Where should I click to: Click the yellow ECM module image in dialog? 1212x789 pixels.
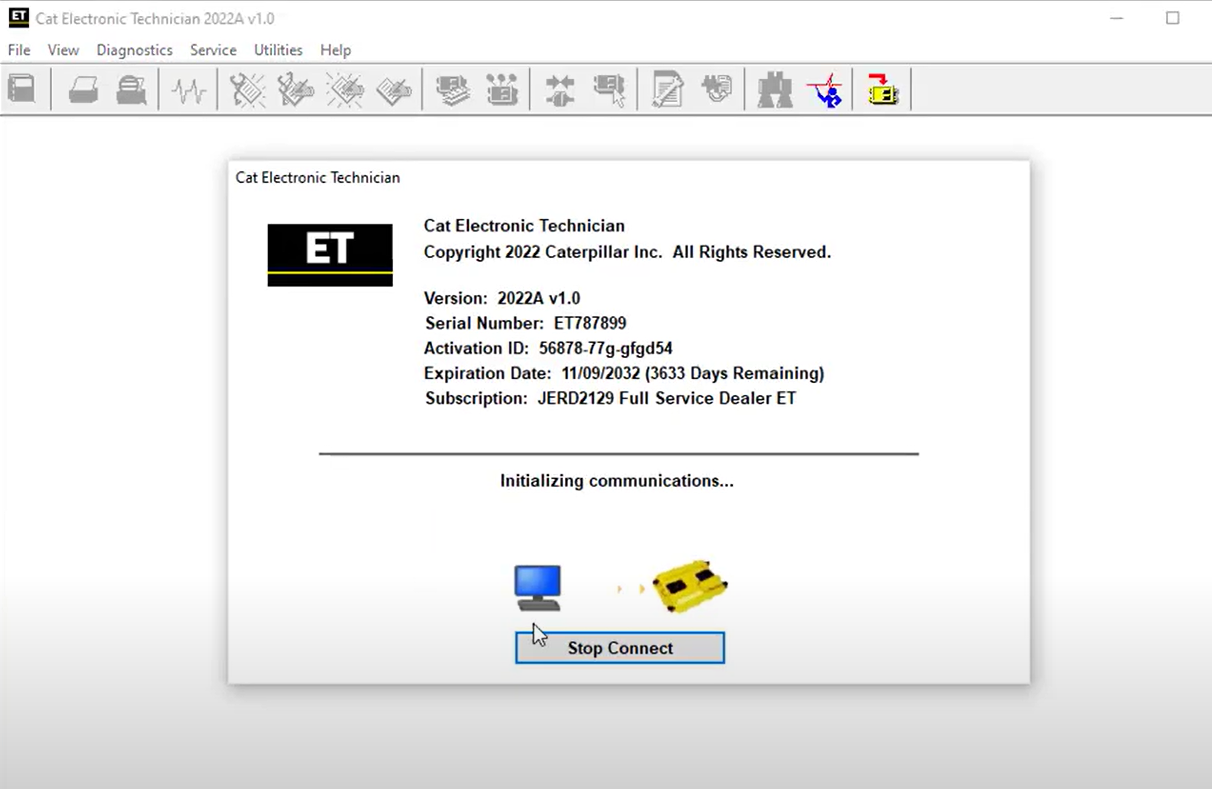click(x=689, y=586)
